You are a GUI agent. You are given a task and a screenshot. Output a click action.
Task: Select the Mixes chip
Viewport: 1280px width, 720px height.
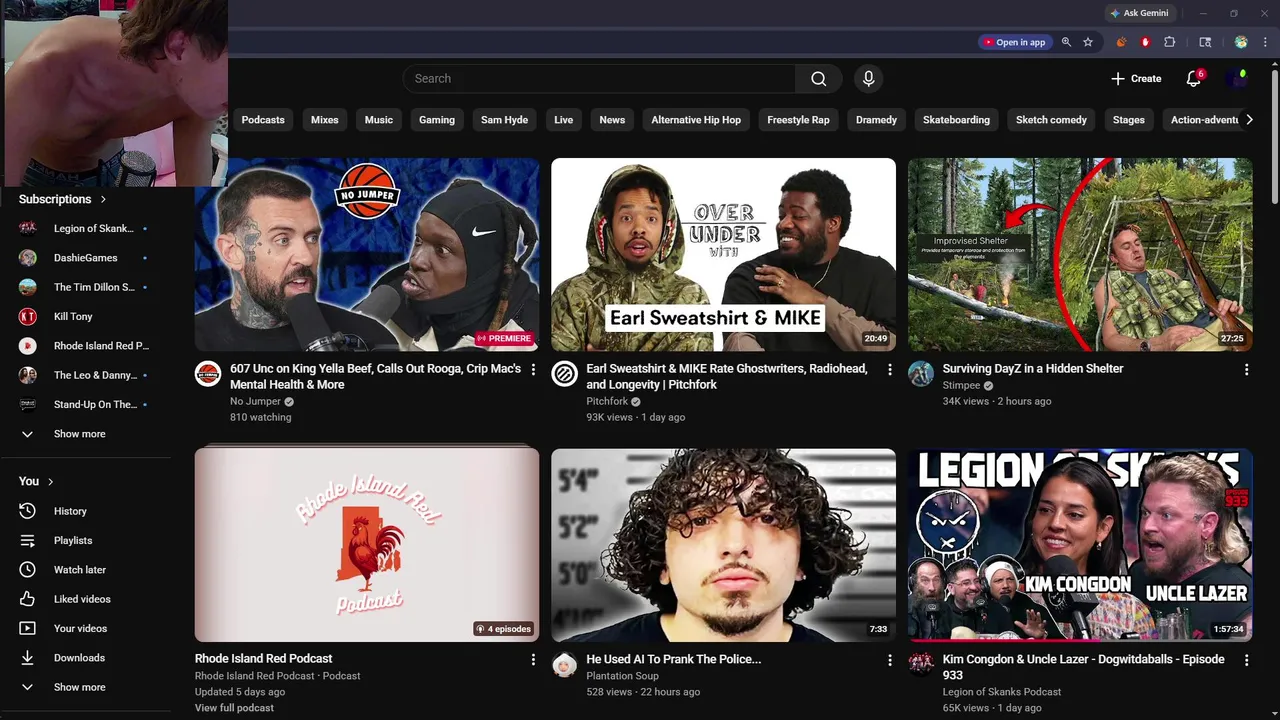point(325,120)
